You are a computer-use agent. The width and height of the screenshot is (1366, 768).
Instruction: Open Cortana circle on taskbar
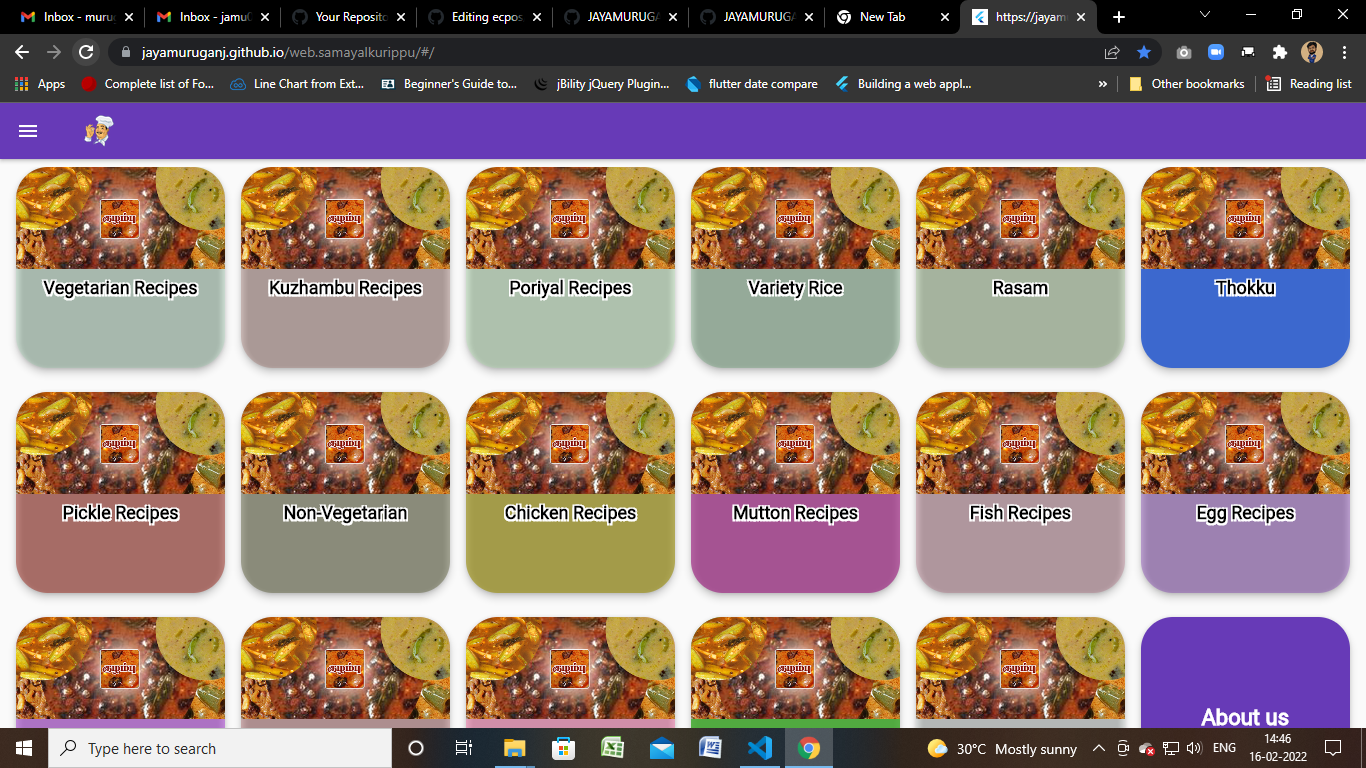tap(416, 748)
